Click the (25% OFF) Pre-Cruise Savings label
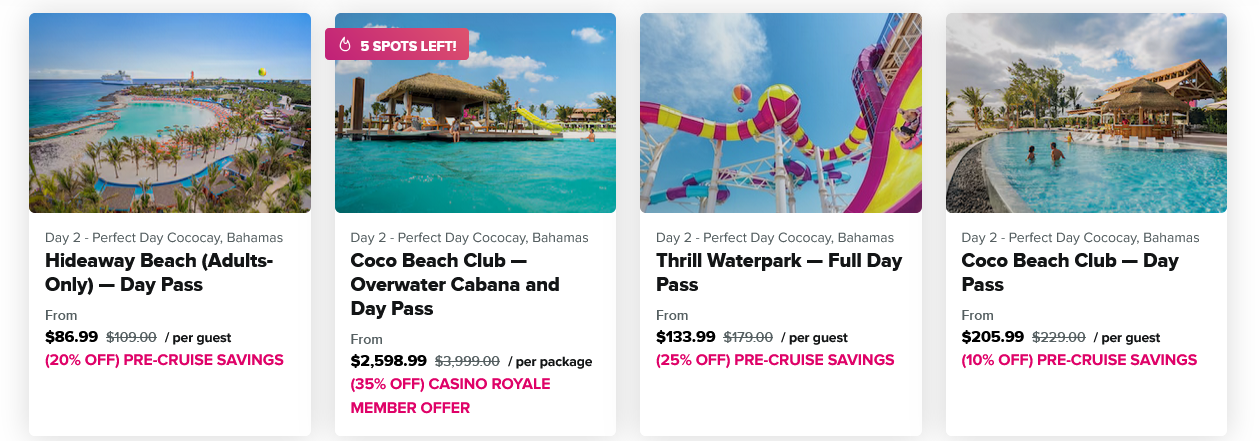Image resolution: width=1260 pixels, height=441 pixels. click(775, 360)
